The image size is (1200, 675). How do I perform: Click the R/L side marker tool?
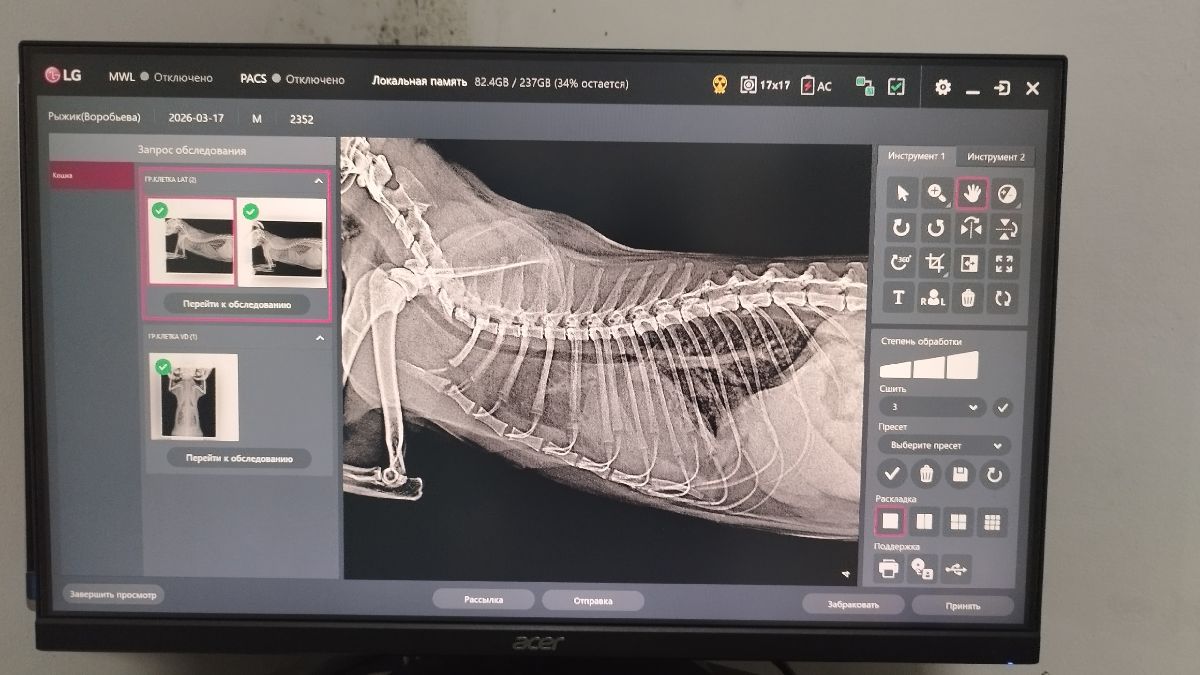(x=935, y=297)
